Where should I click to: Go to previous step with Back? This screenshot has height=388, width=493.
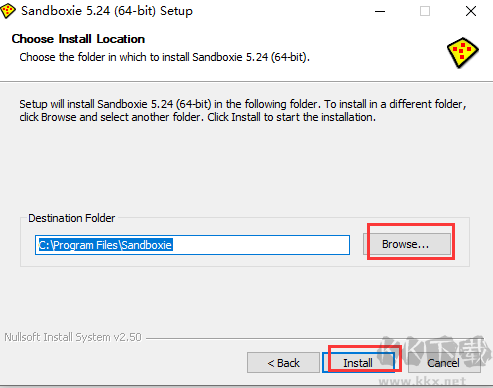(283, 363)
